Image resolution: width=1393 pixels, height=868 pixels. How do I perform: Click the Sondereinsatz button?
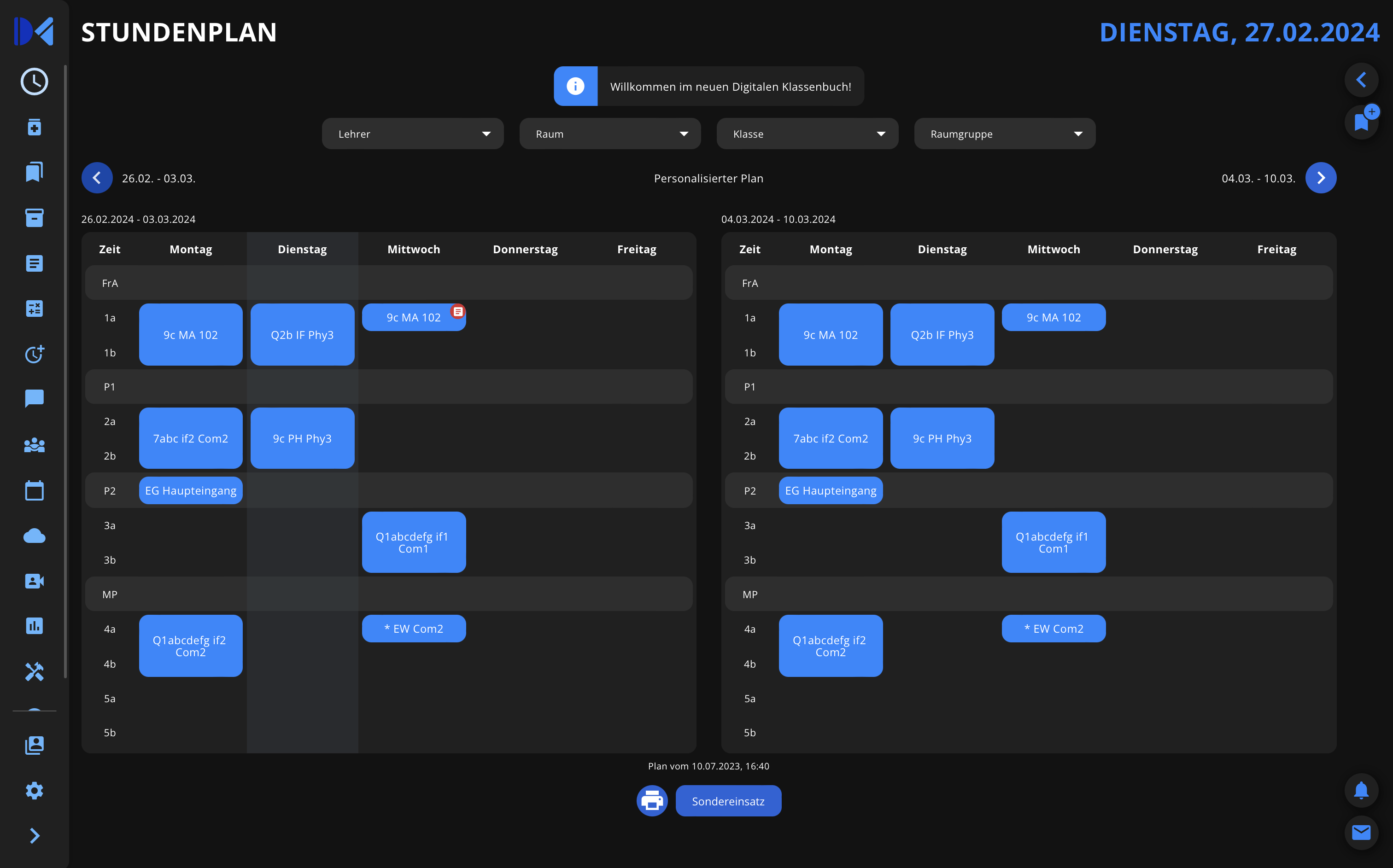pyautogui.click(x=728, y=800)
